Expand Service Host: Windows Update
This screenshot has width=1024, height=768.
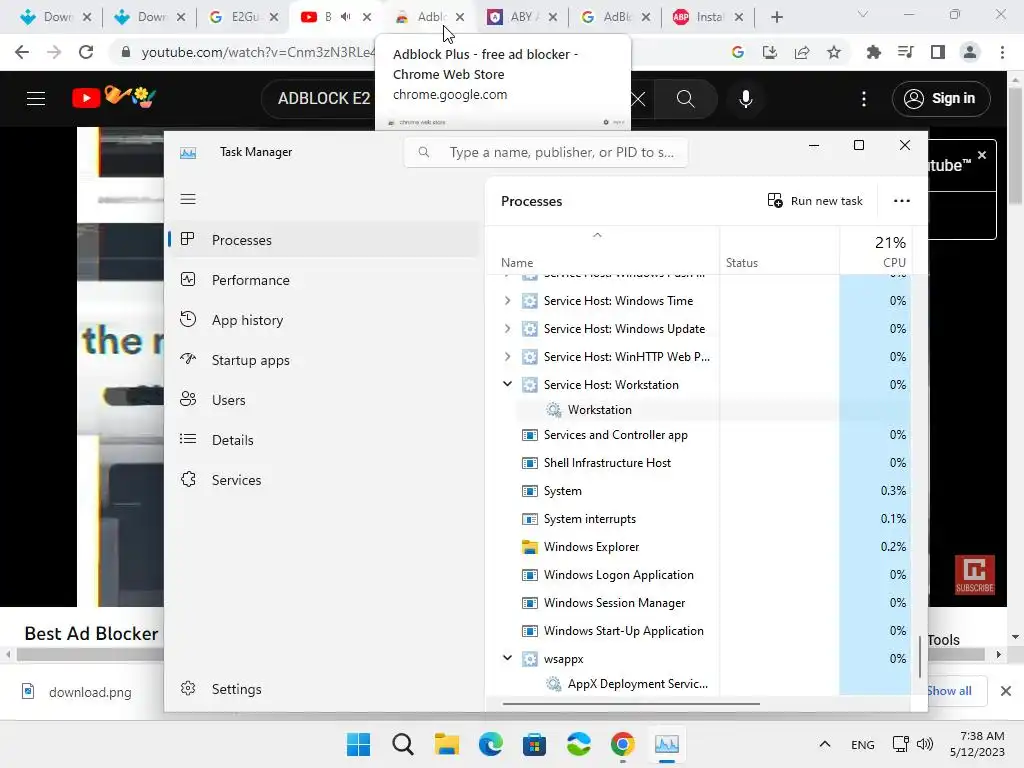507,328
